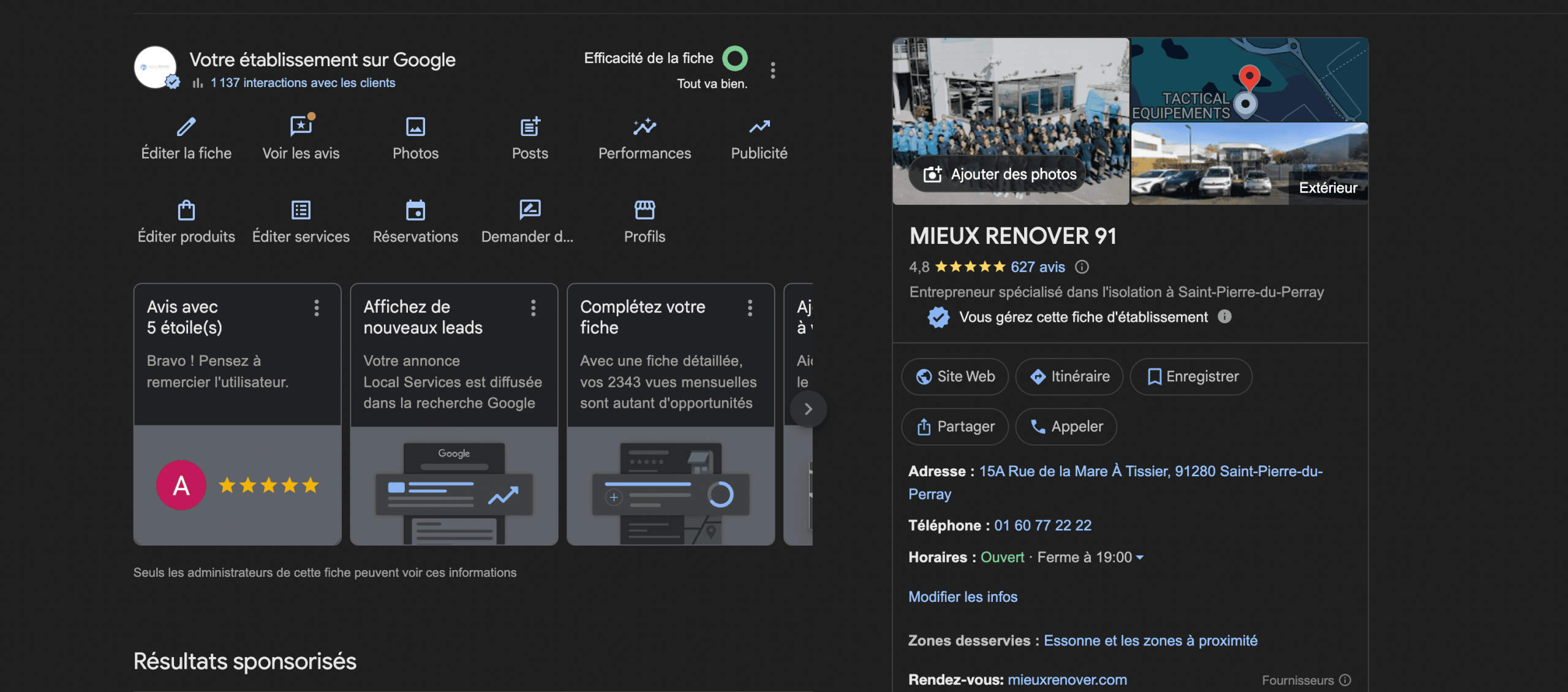Open the Réservations calendar icon
The image size is (1568, 692).
[415, 210]
